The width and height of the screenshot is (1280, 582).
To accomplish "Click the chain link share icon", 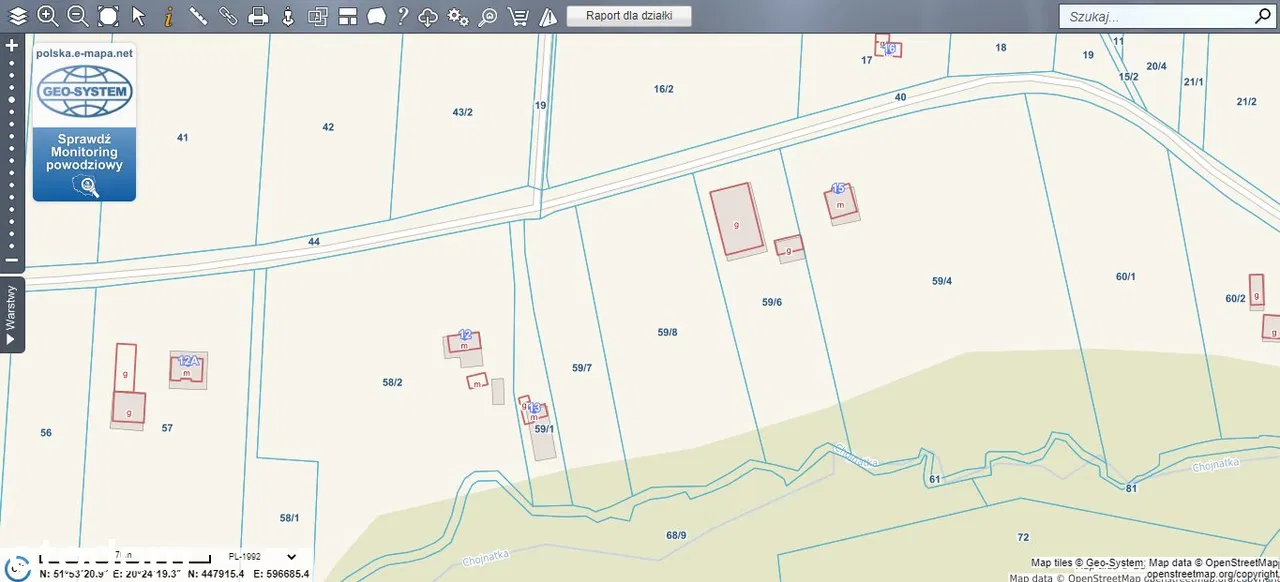I will (228, 16).
